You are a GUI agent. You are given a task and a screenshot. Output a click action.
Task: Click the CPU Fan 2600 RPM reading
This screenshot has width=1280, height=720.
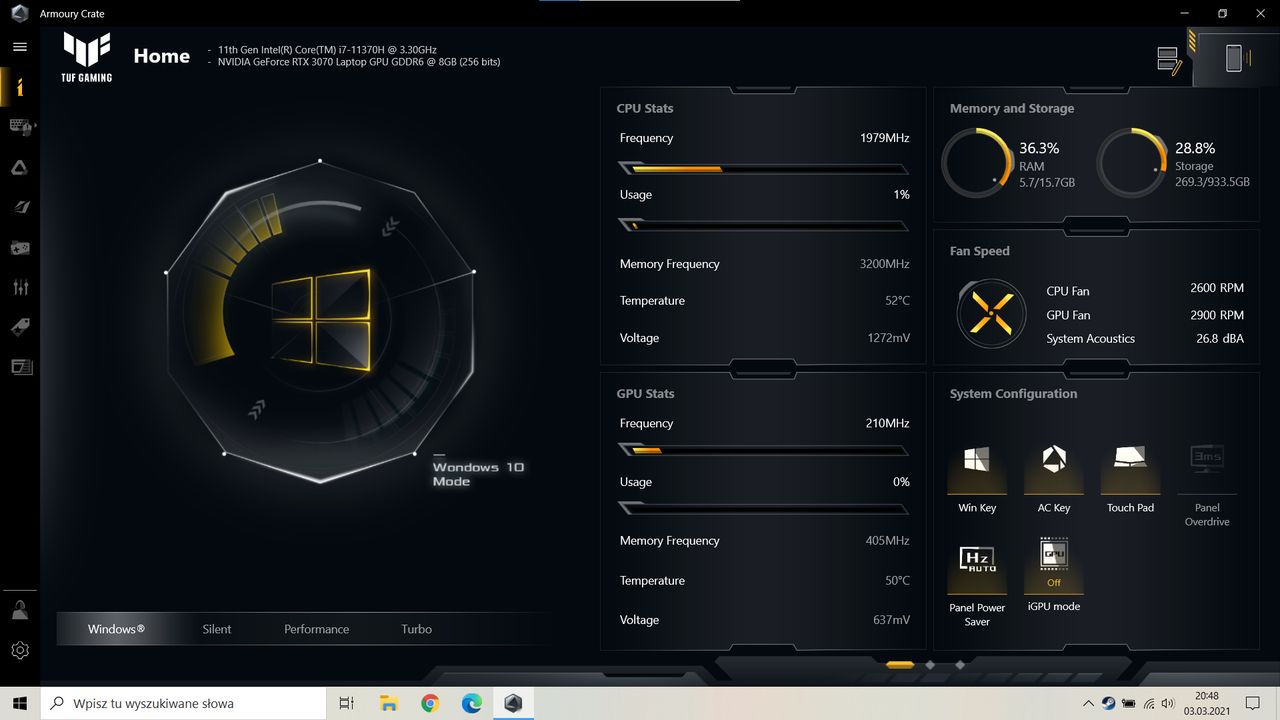tap(1217, 288)
